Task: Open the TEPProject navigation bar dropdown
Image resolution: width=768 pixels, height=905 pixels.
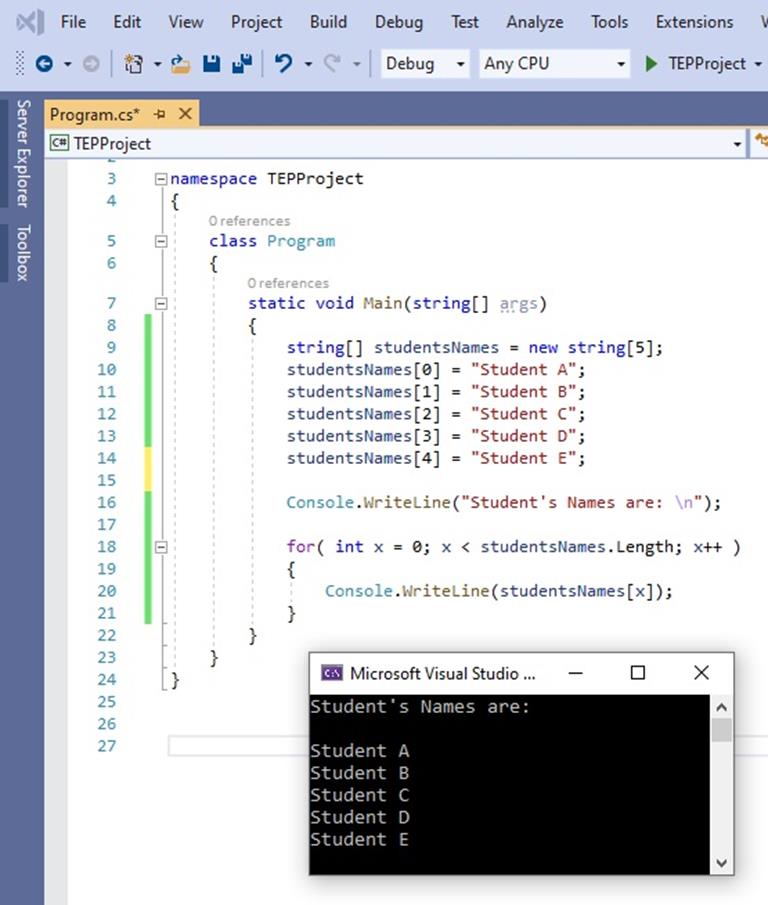Action: coord(737,144)
